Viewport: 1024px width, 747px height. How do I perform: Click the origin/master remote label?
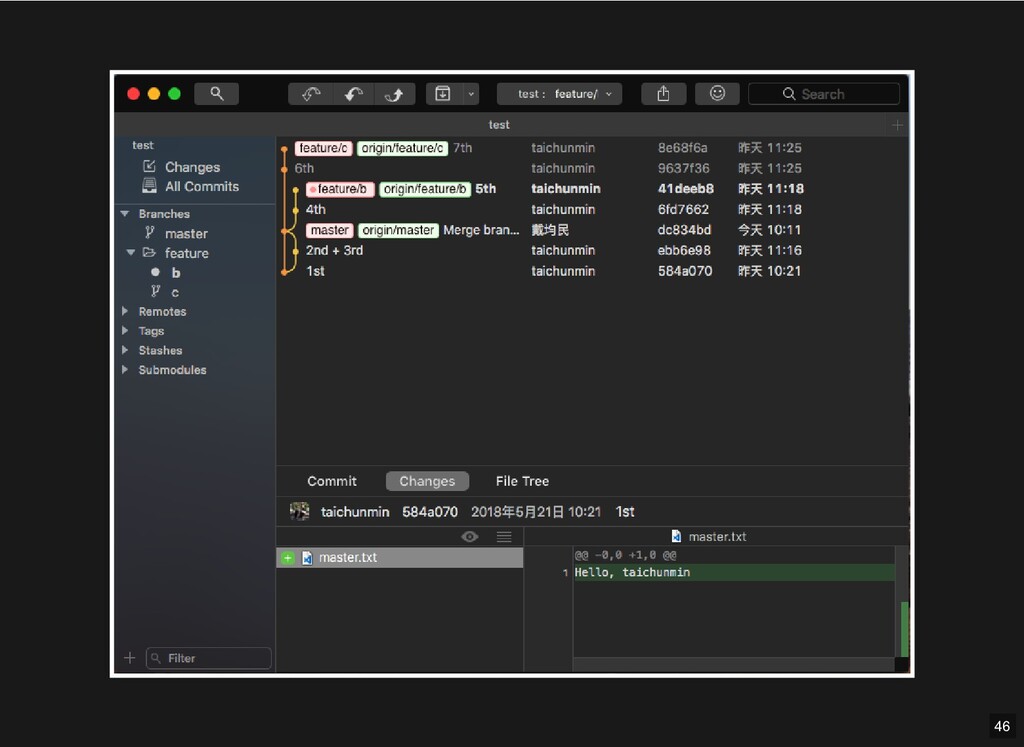click(x=398, y=230)
